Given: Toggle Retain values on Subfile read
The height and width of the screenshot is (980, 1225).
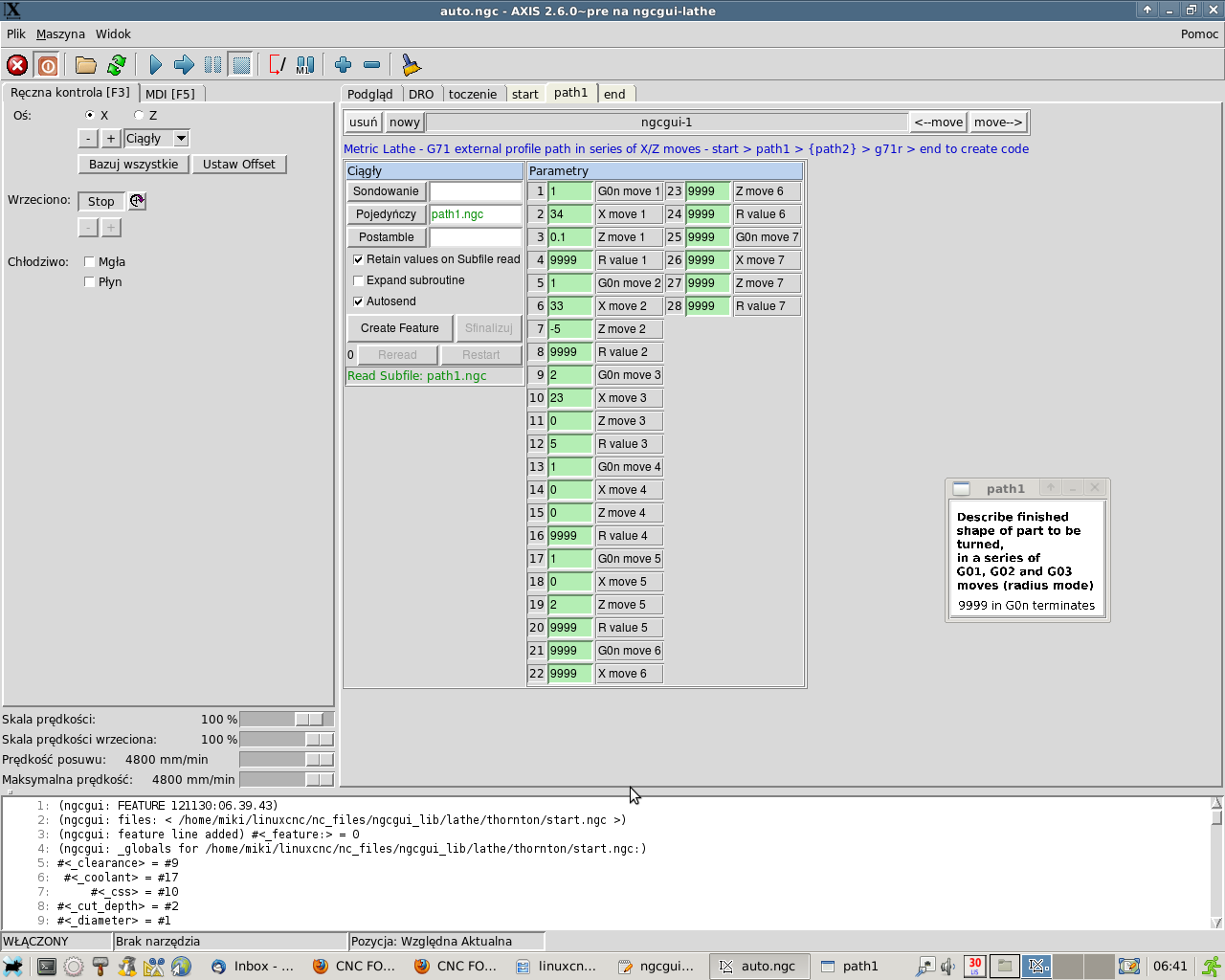Looking at the screenshot, I should point(358,259).
